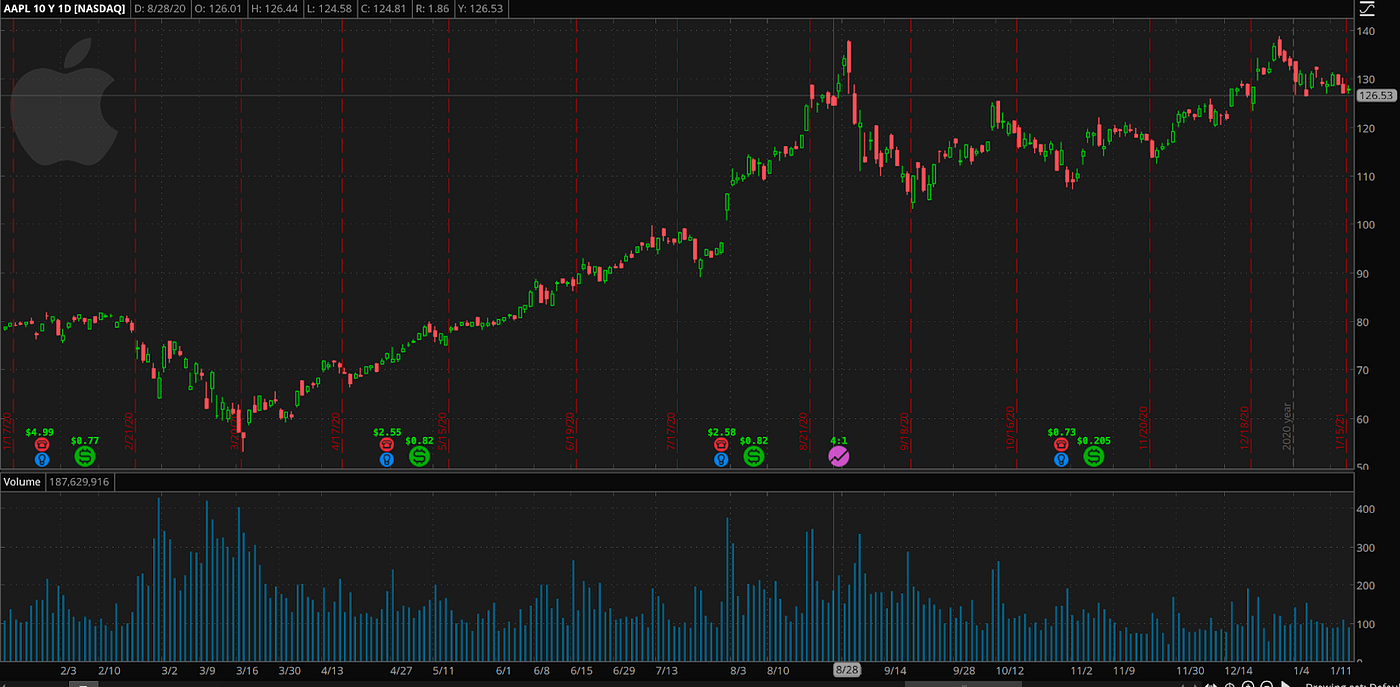Click the 6/19/20 expiration date marker
This screenshot has width=1400, height=687.
click(x=571, y=432)
